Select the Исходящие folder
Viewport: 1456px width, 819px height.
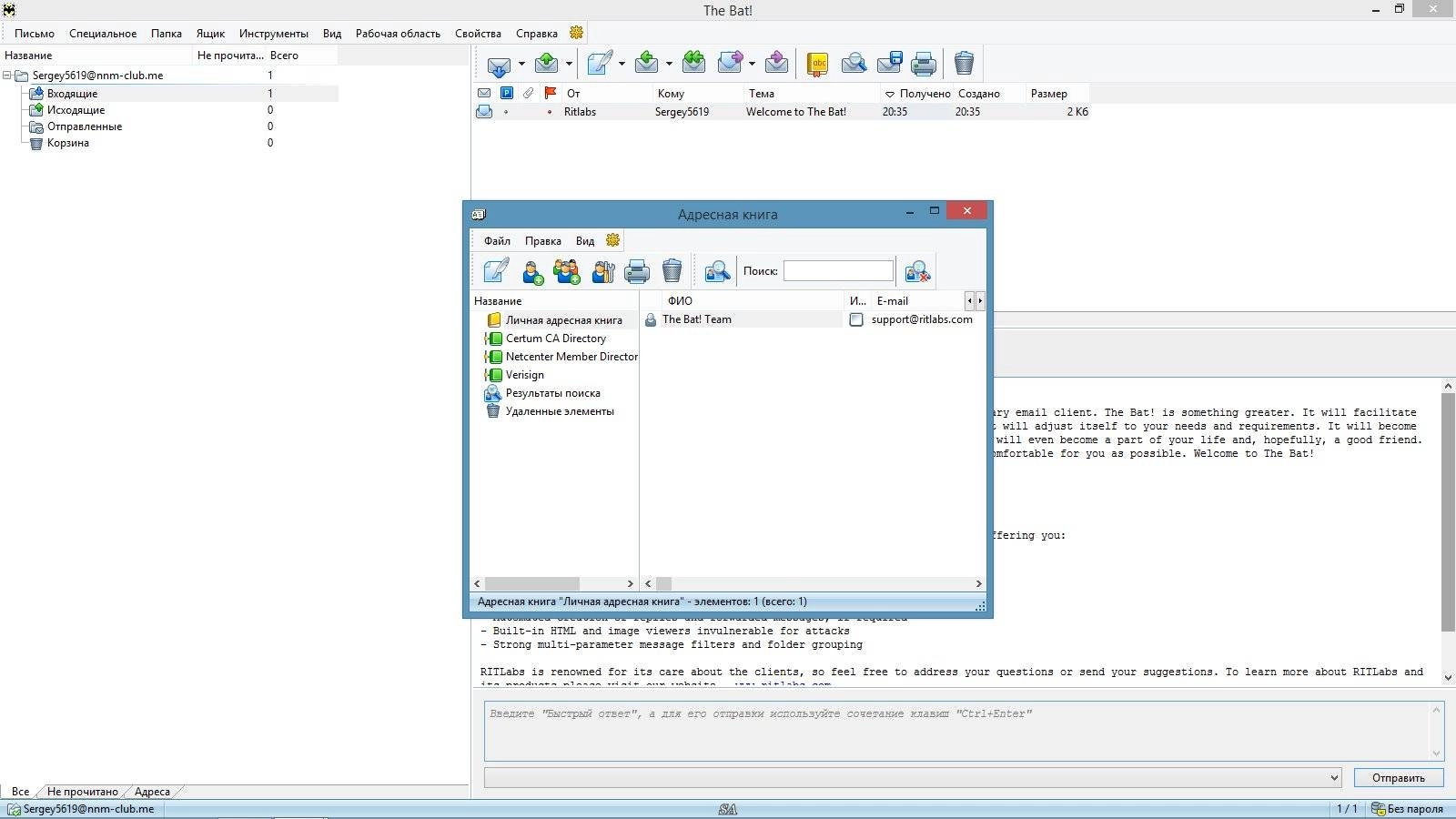tap(76, 110)
